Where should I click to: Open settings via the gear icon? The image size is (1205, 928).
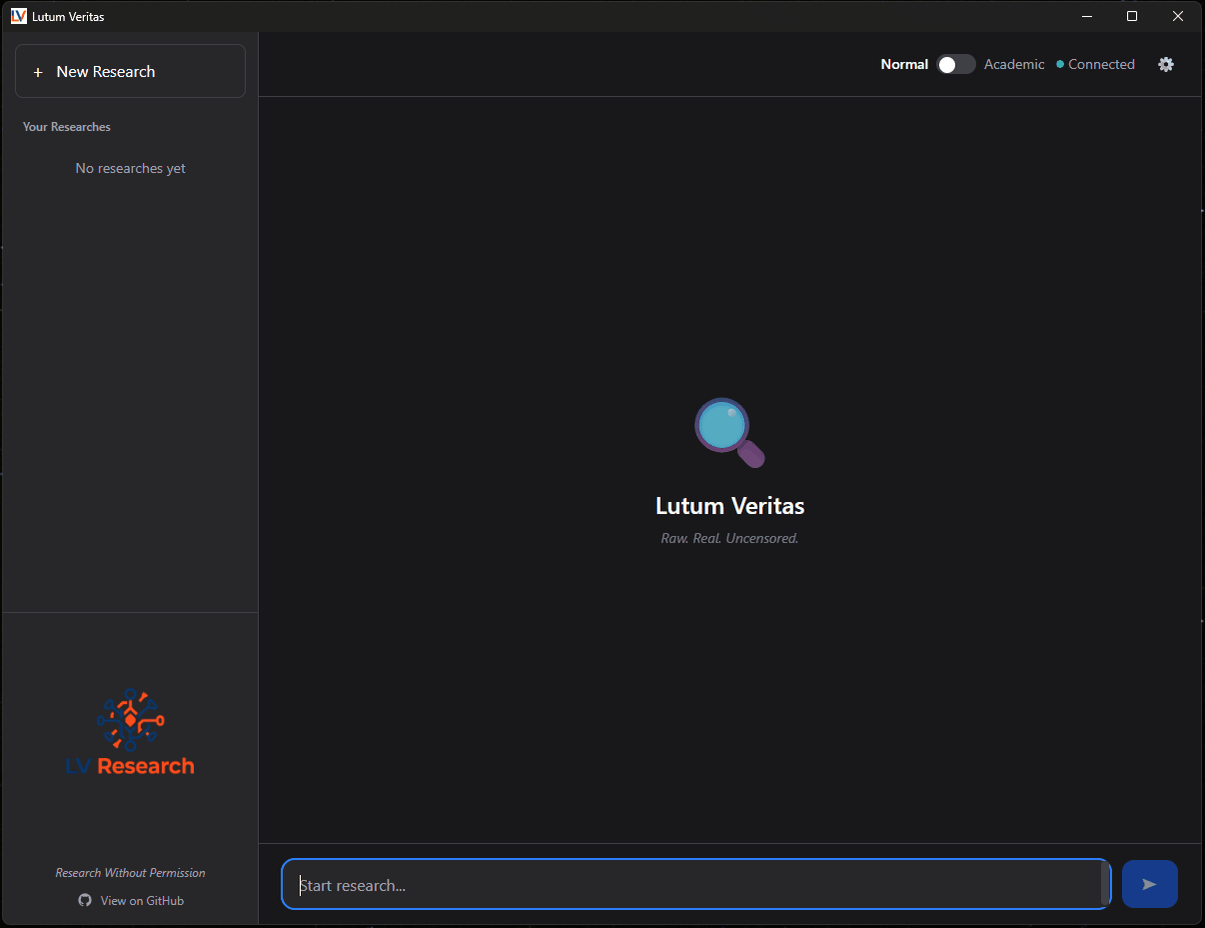[x=1166, y=64]
